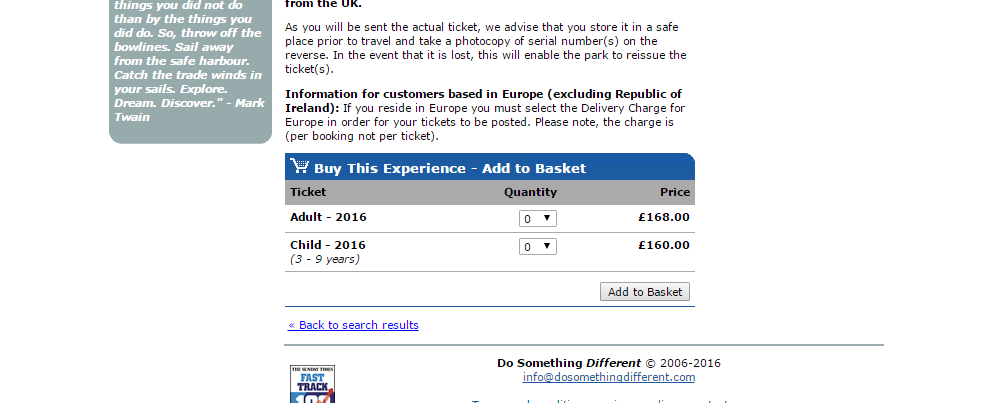Click the (3 - 9 years) age note
982x403 pixels.
[324, 259]
